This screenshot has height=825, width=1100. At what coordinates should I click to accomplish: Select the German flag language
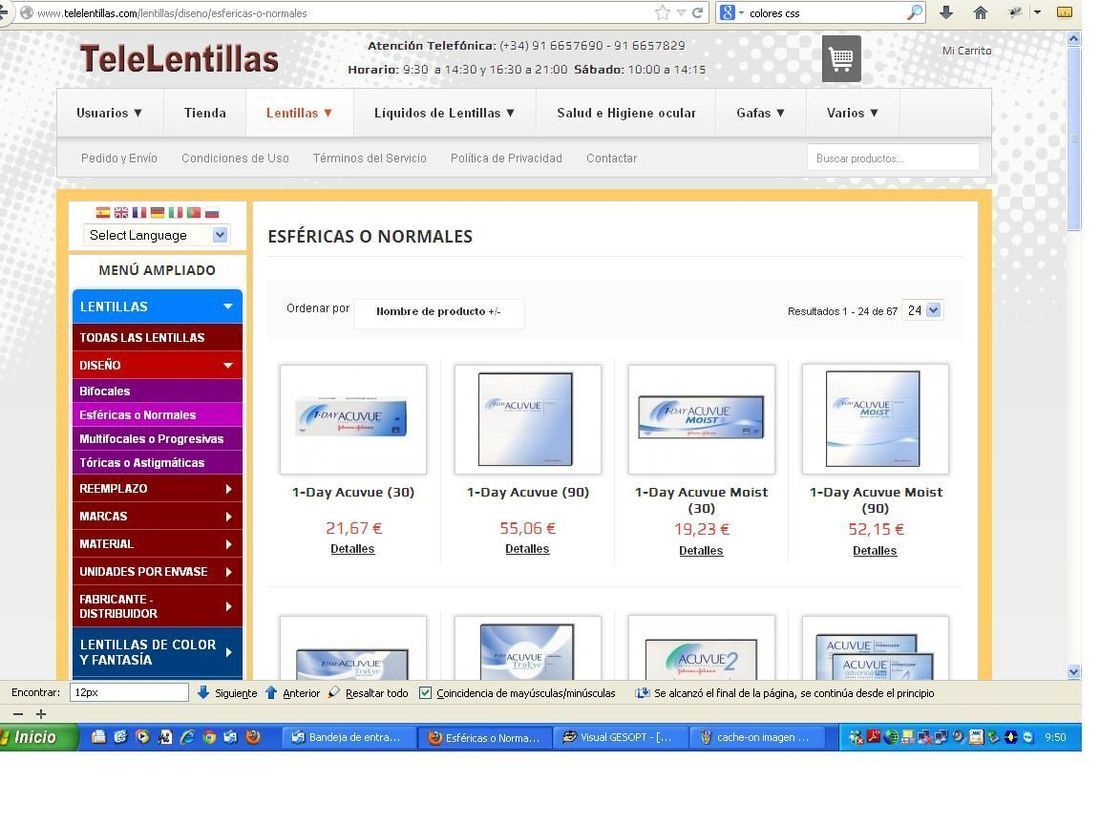158,213
